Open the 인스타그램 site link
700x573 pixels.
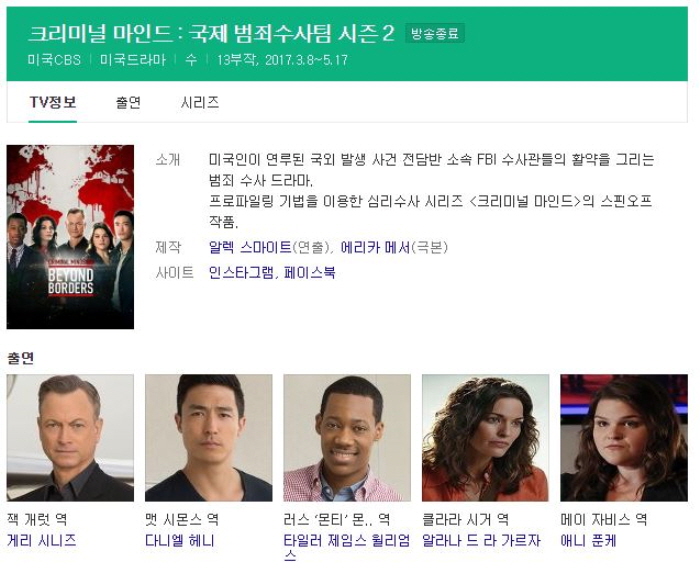pos(242,272)
